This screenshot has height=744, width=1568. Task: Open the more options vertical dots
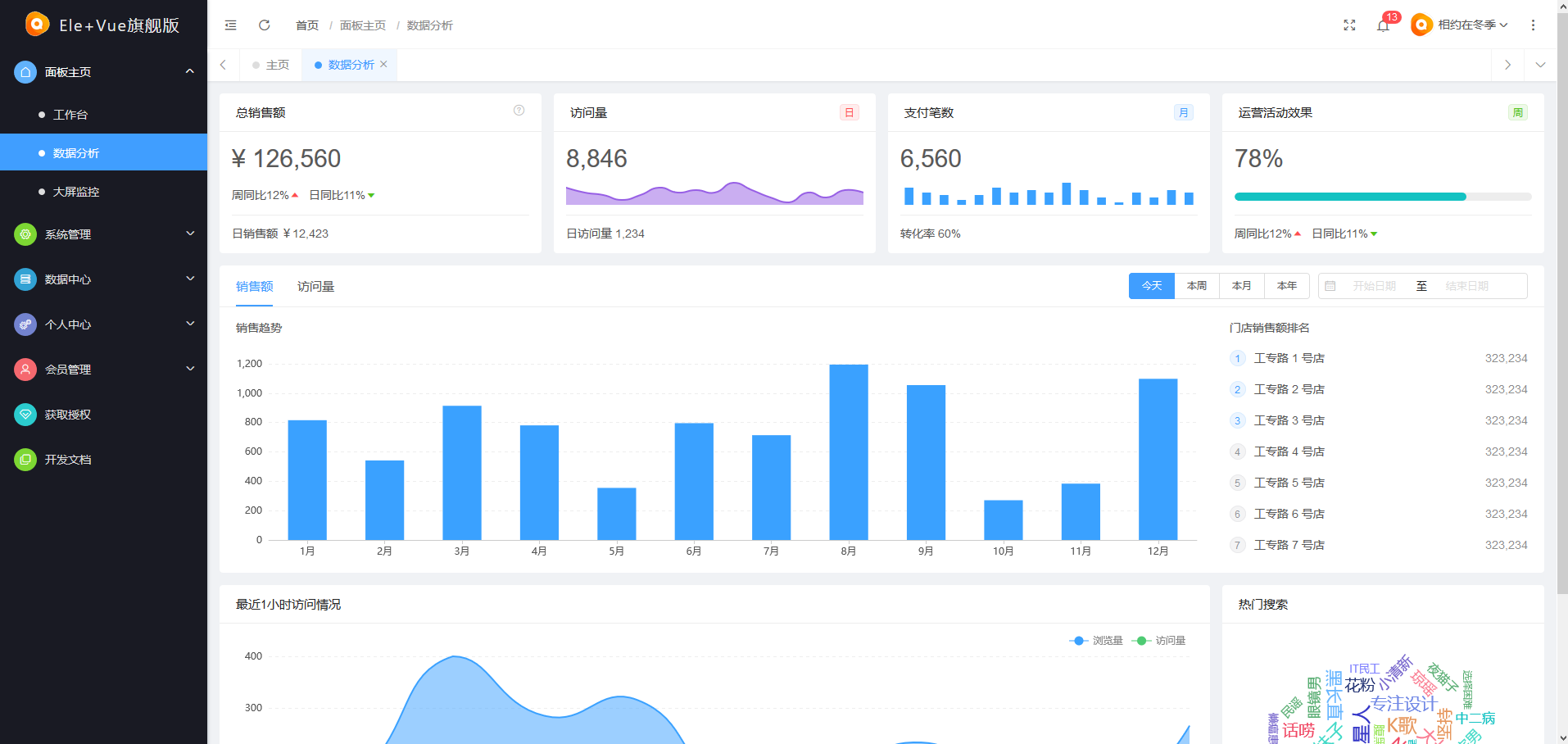1533,25
